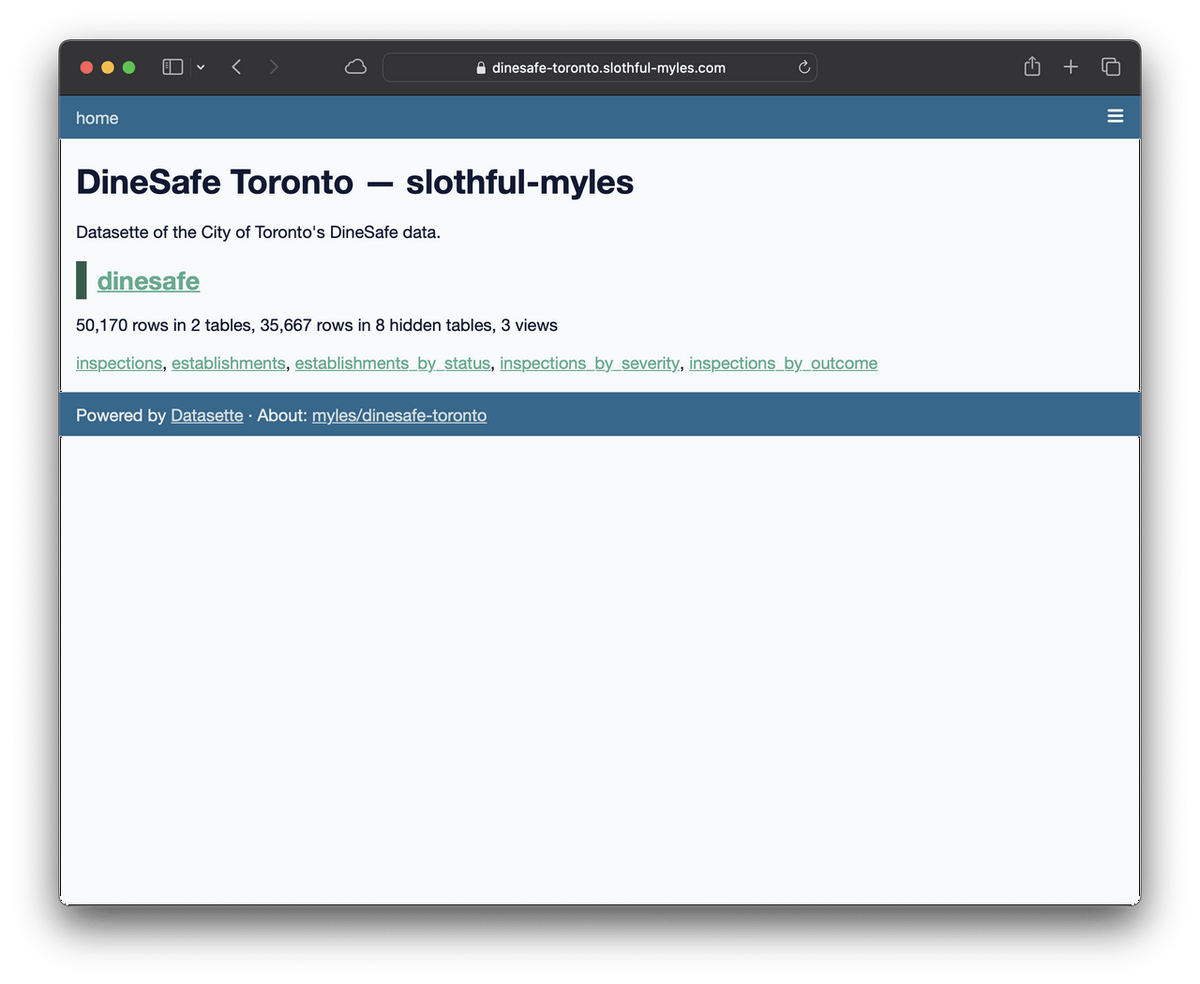Show all tabs with the tab overview icon
The width and height of the screenshot is (1200, 984).
[x=1110, y=66]
